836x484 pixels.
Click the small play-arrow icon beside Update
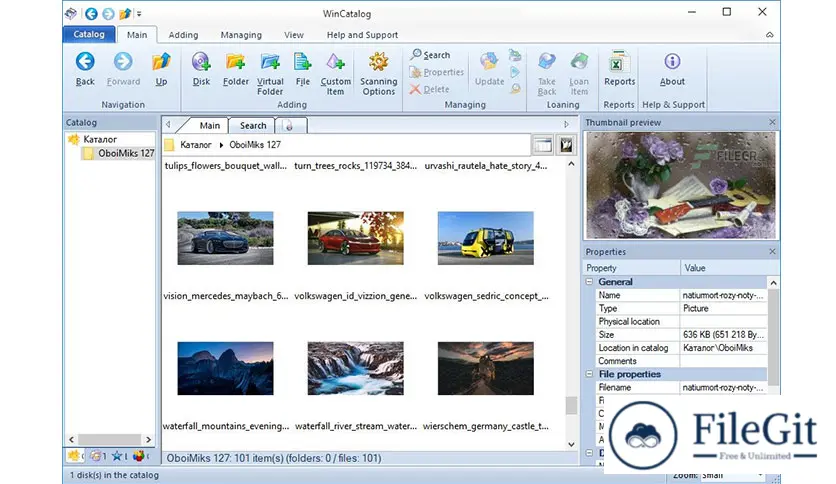(515, 72)
